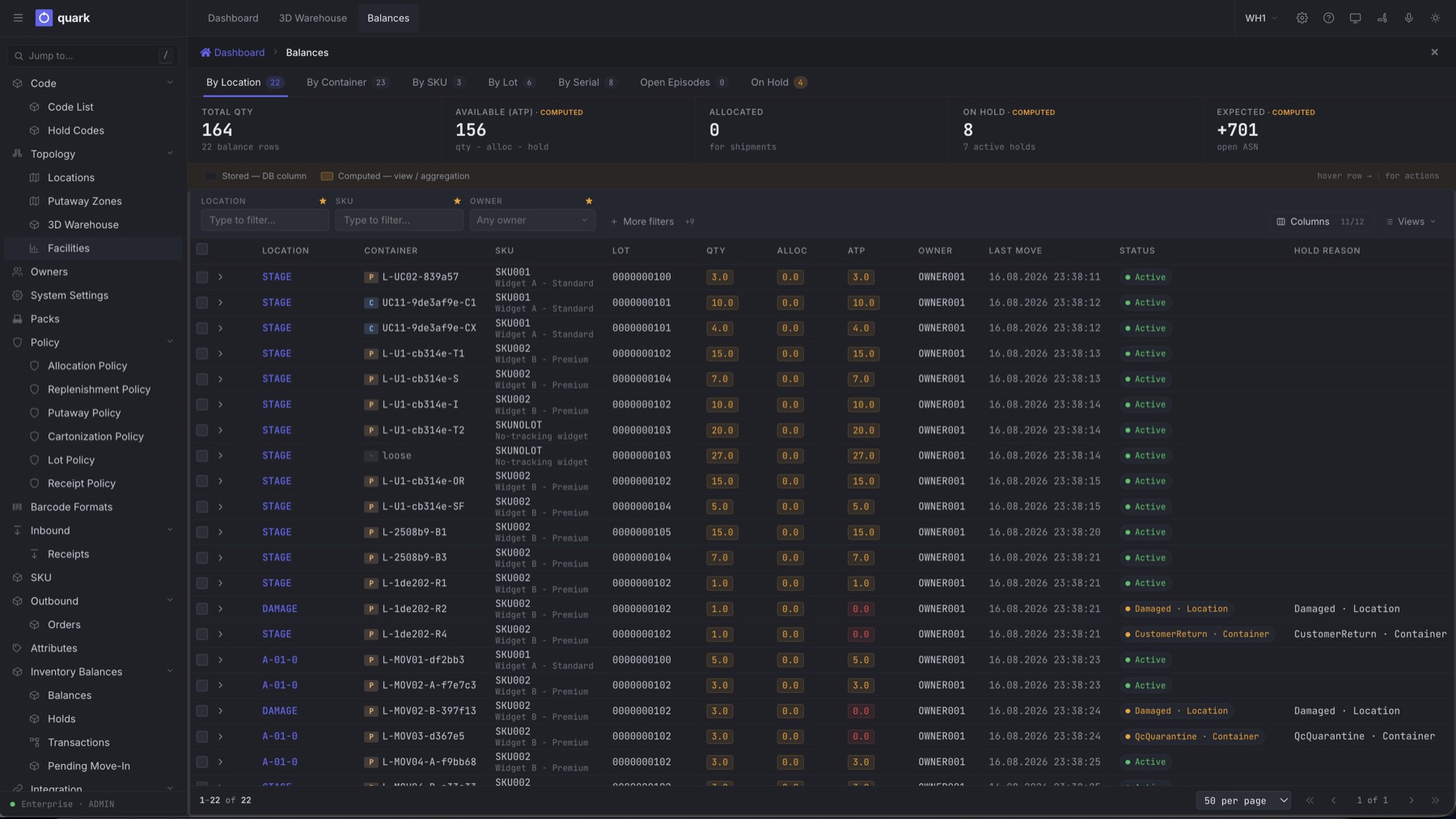The height and width of the screenshot is (819, 1456).
Task: Click the Receipts sidebar icon
Action: click(x=34, y=554)
